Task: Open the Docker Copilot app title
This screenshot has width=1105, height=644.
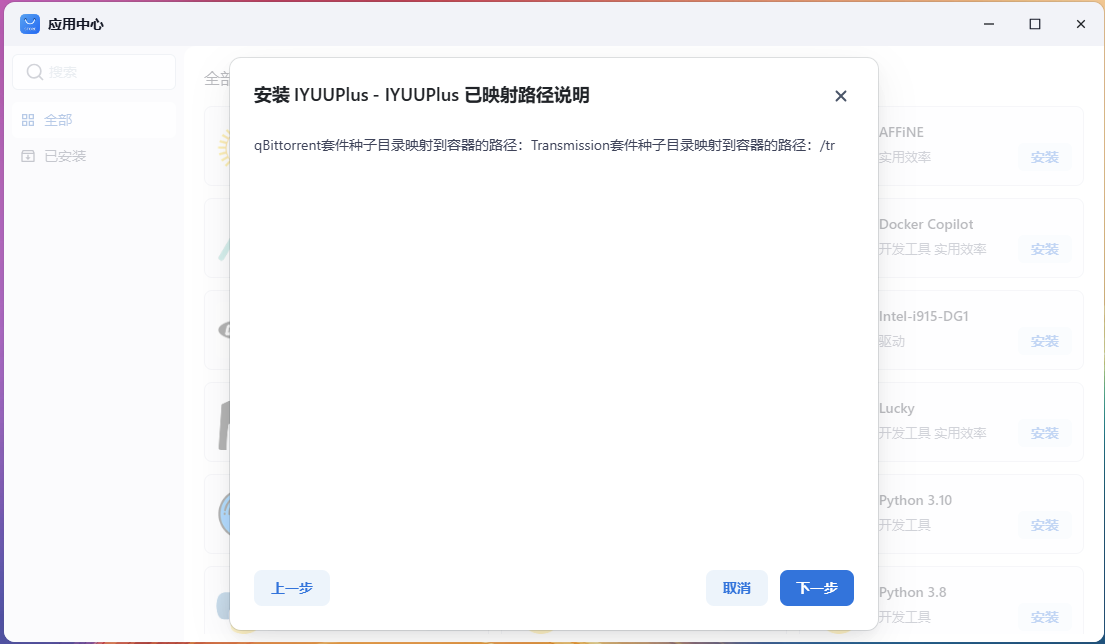Action: 926,224
